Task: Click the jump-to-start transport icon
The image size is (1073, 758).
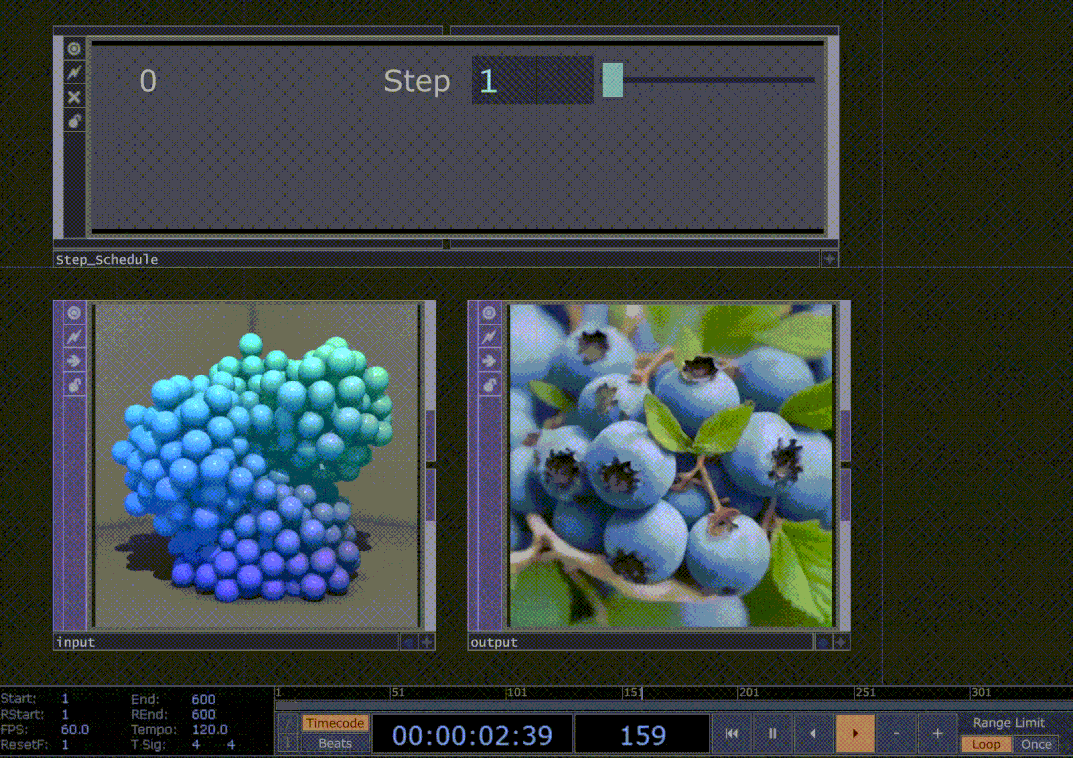Action: (731, 732)
